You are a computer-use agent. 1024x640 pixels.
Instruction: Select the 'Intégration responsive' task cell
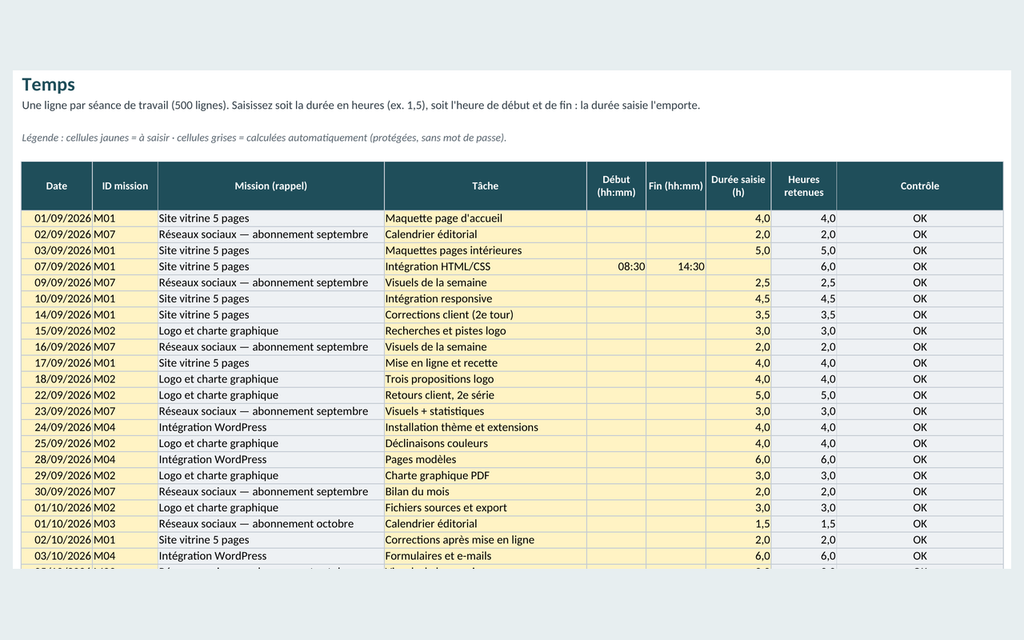click(485, 298)
